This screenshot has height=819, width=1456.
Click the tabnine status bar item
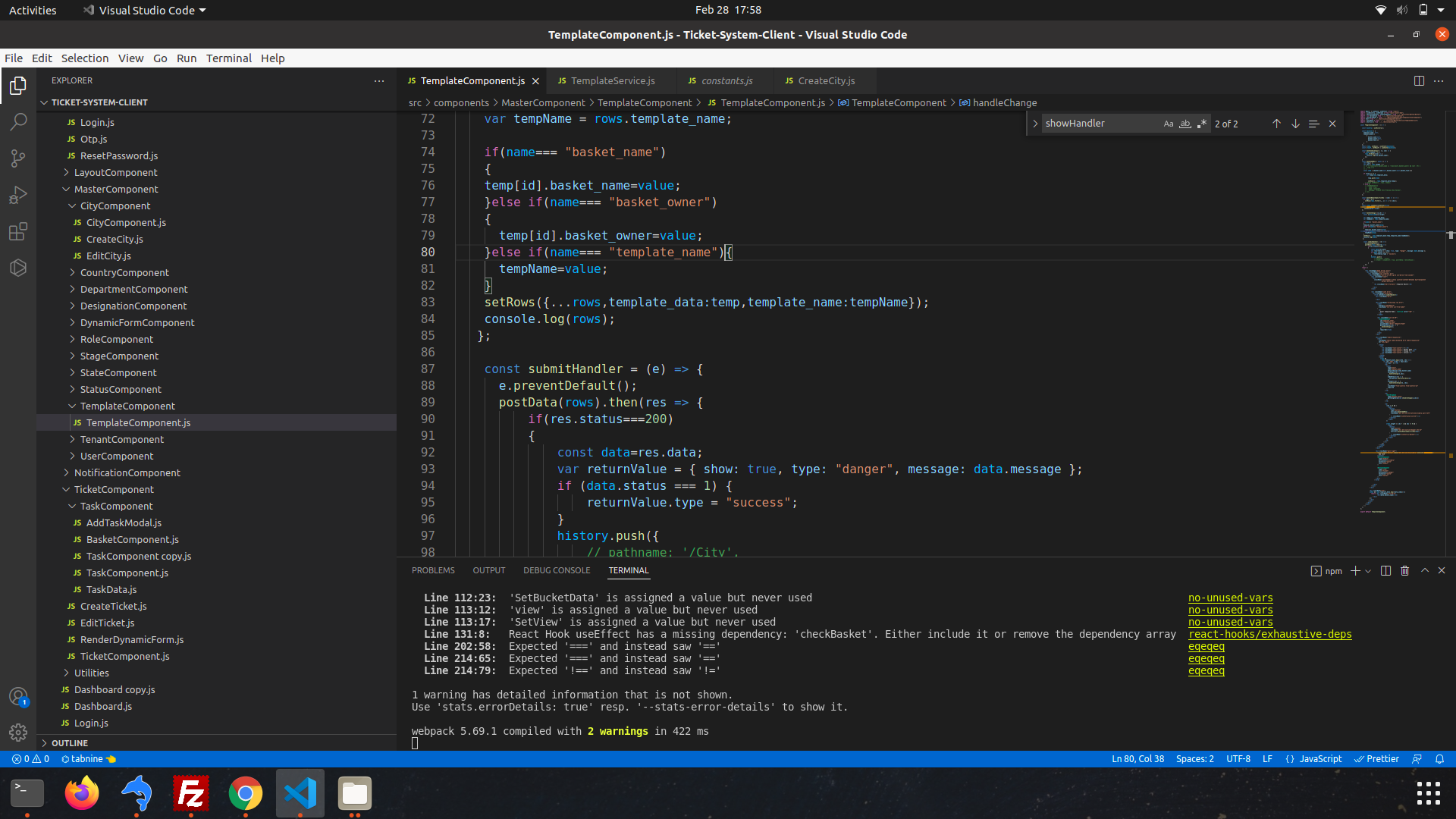(x=88, y=759)
